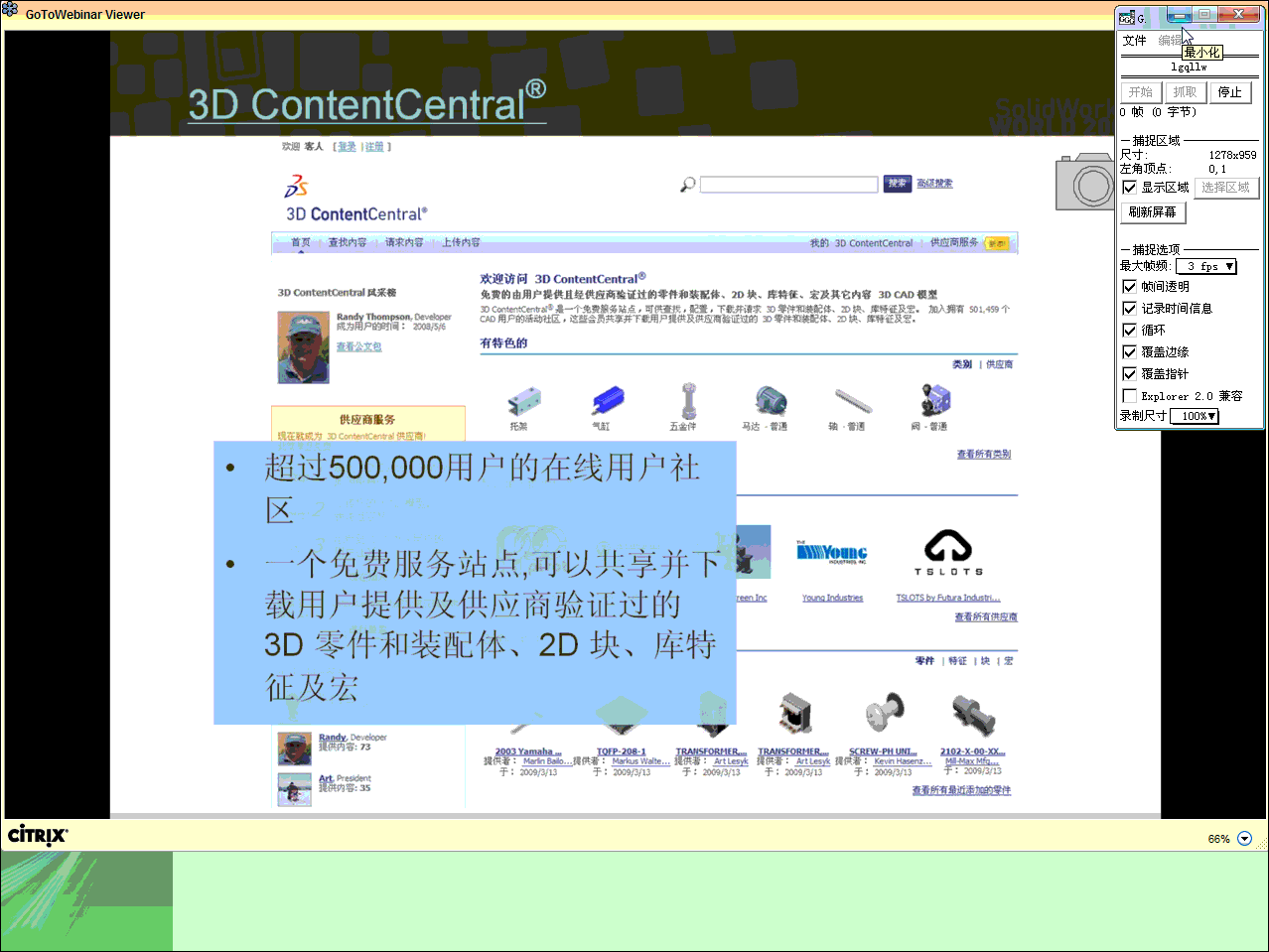The width and height of the screenshot is (1269, 952).
Task: Click the Young Industries logo
Action: coord(832,553)
